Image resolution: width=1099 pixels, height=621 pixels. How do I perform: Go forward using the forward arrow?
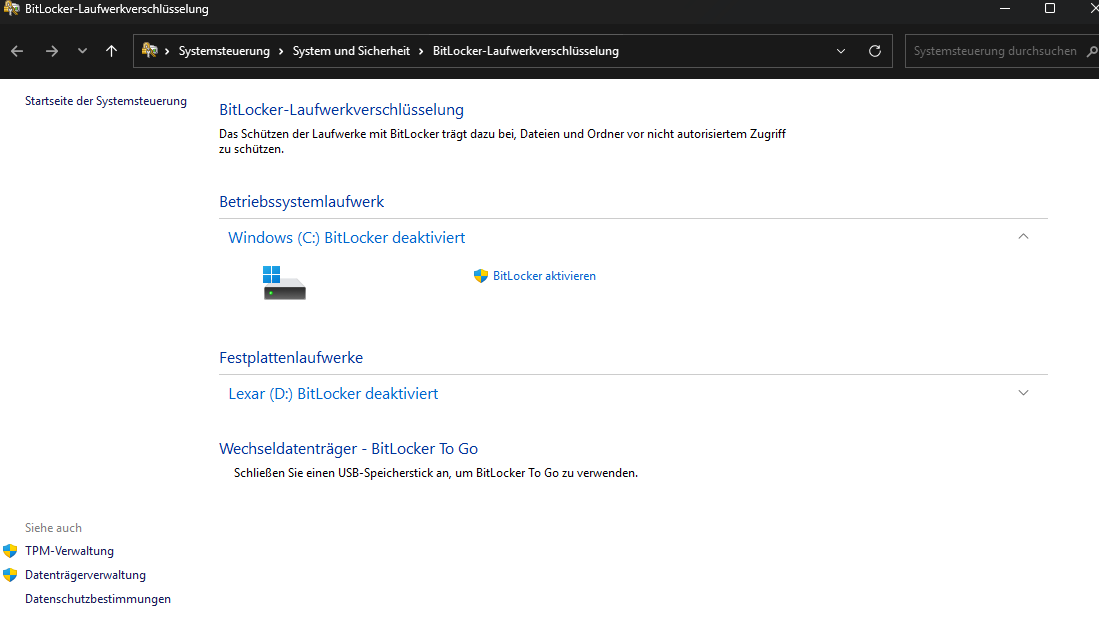[x=52, y=51]
